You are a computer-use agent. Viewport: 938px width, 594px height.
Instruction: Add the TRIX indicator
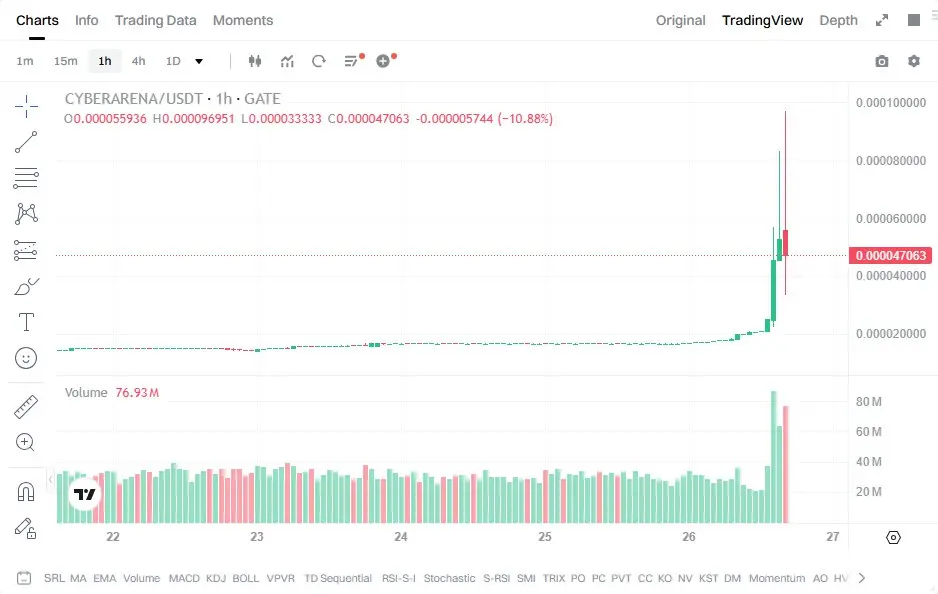[x=553, y=578]
